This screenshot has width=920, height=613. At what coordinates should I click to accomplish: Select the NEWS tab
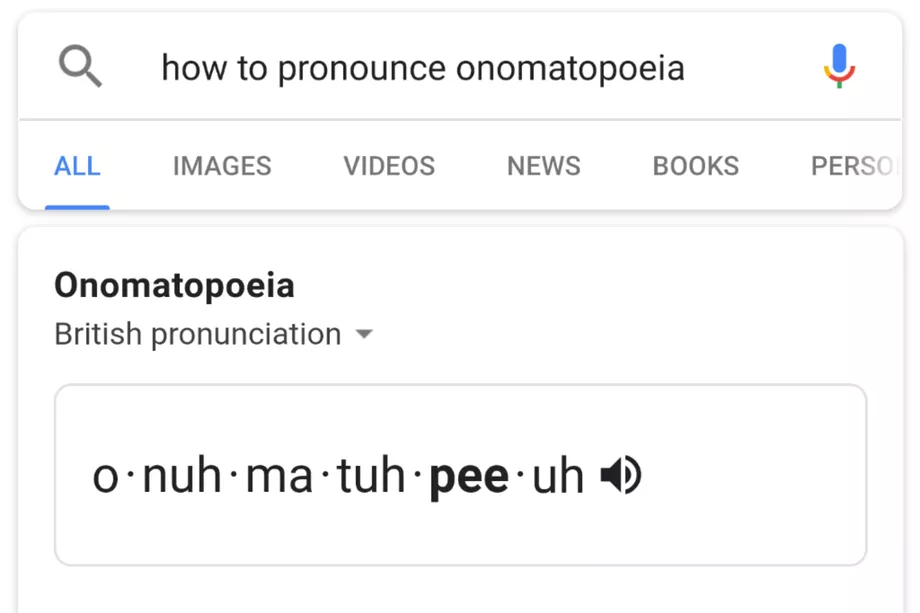click(544, 166)
